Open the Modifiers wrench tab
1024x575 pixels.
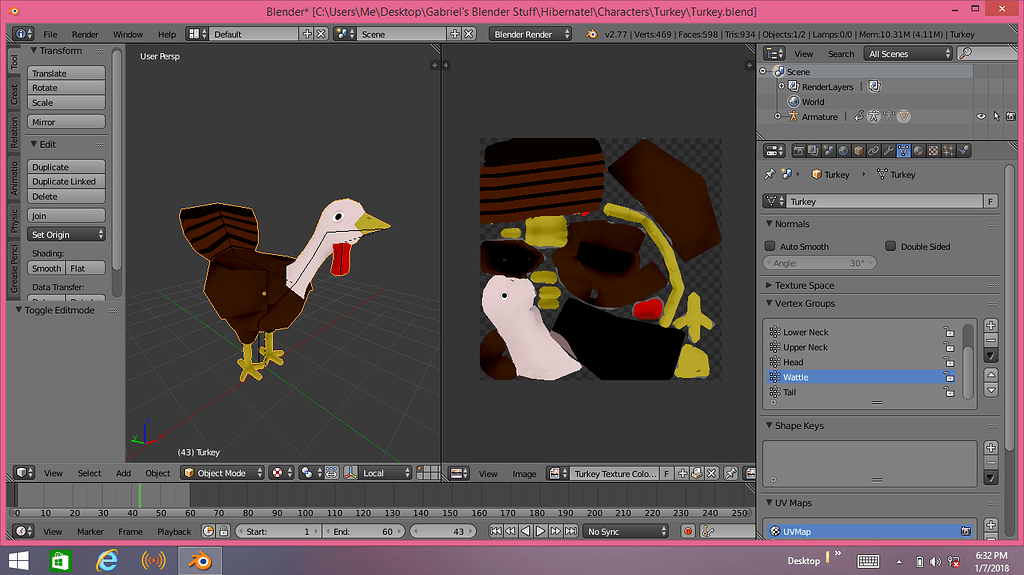click(x=888, y=151)
